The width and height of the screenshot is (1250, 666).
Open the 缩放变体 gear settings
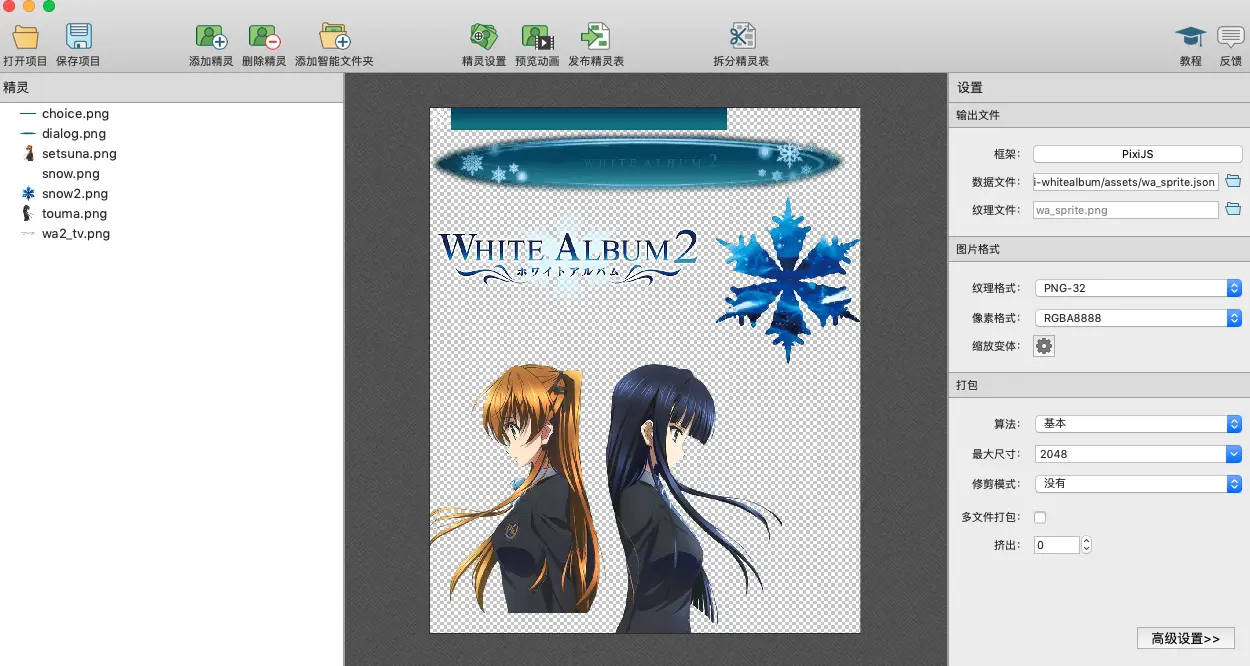pos(1044,346)
